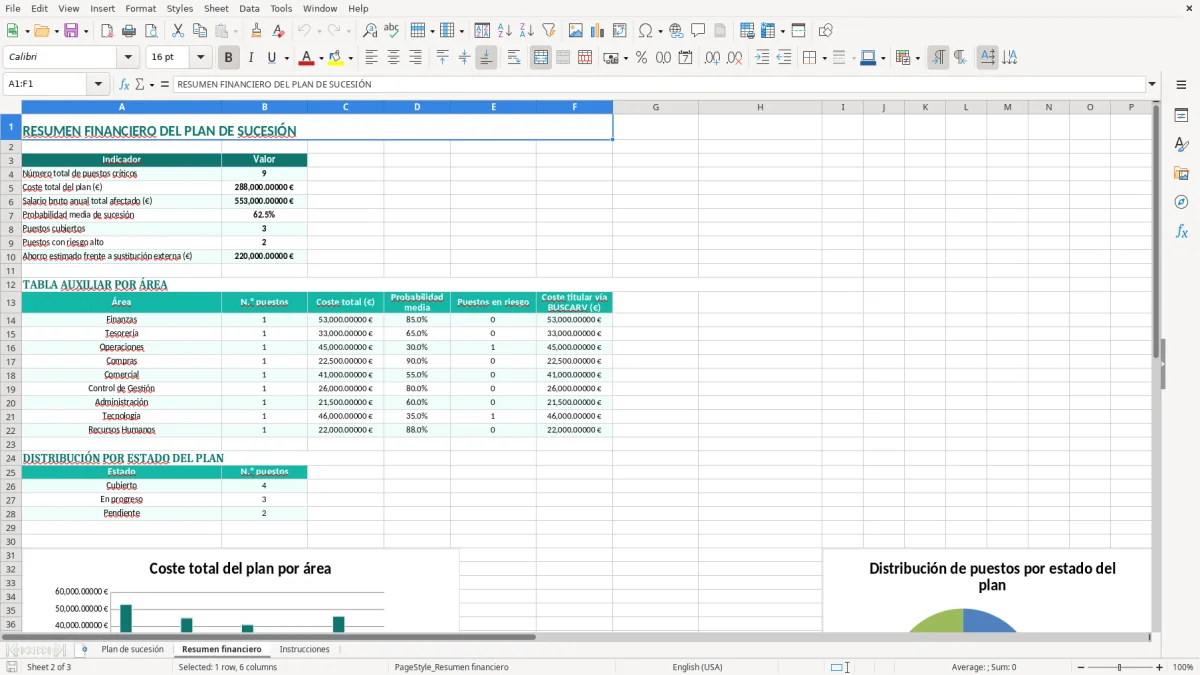Toggle the AutoFilter funnel icon
The width and height of the screenshot is (1200, 675).
point(548,31)
